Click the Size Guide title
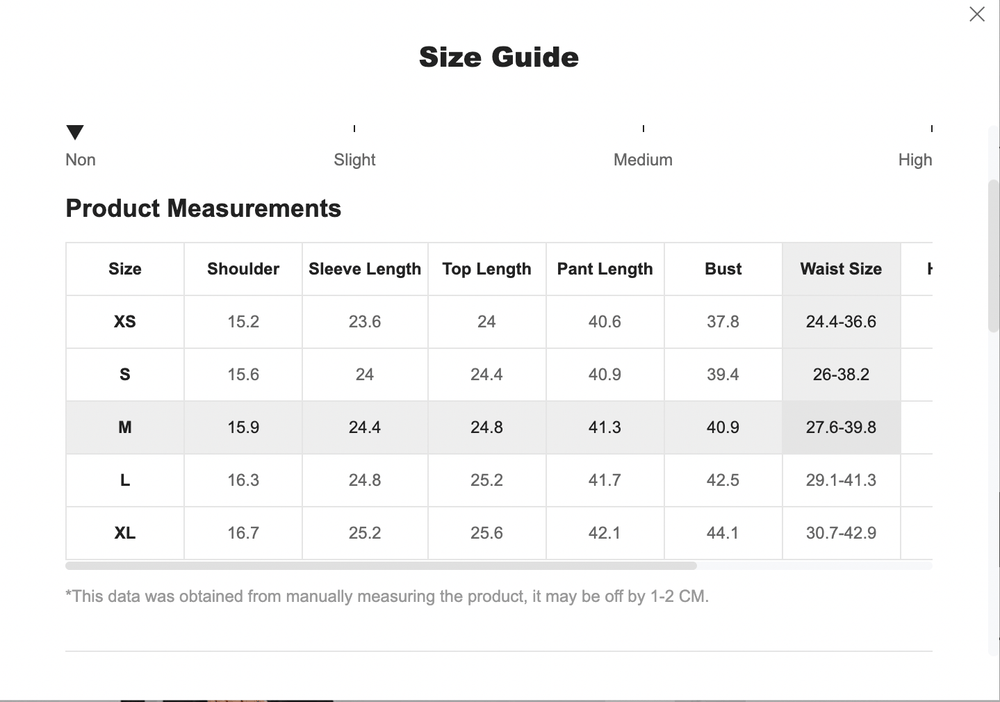 [499, 57]
